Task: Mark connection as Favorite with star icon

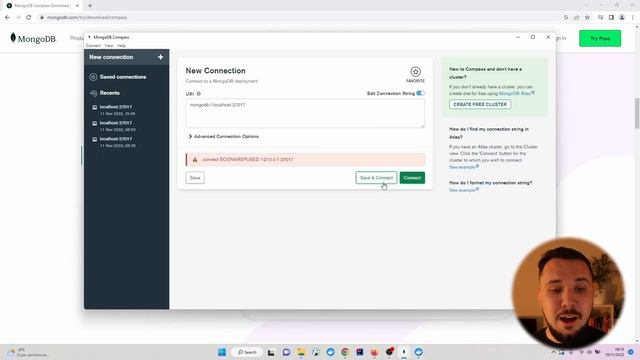Action: coord(415,74)
